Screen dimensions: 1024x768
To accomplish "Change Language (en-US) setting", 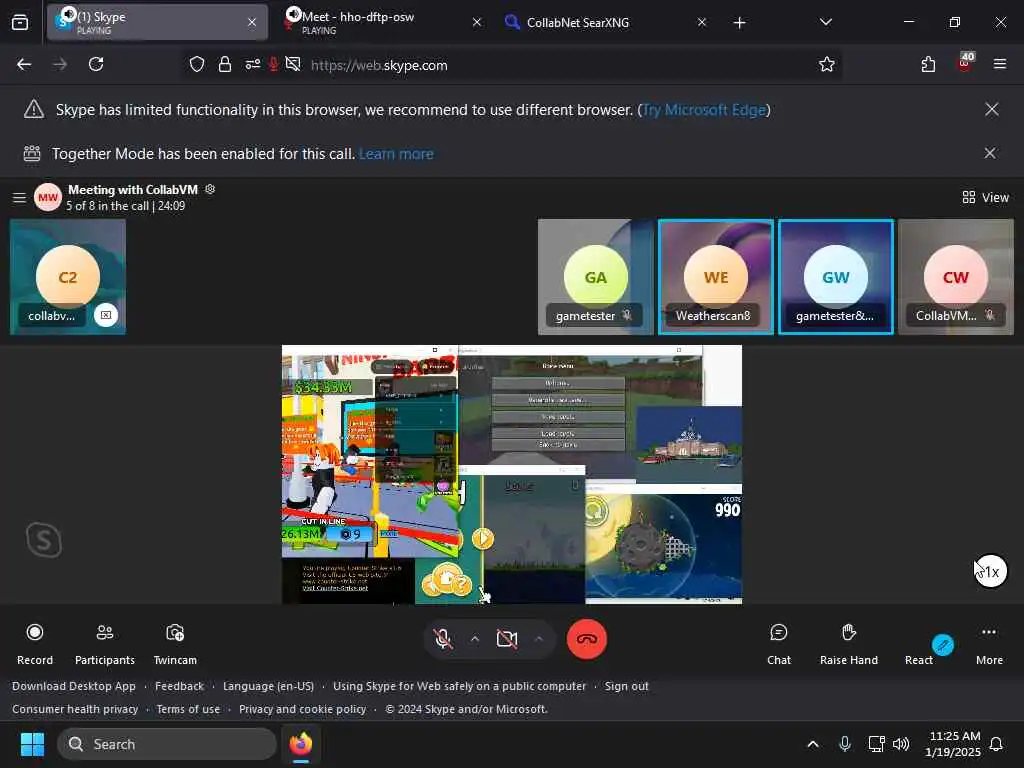I will (x=268, y=686).
